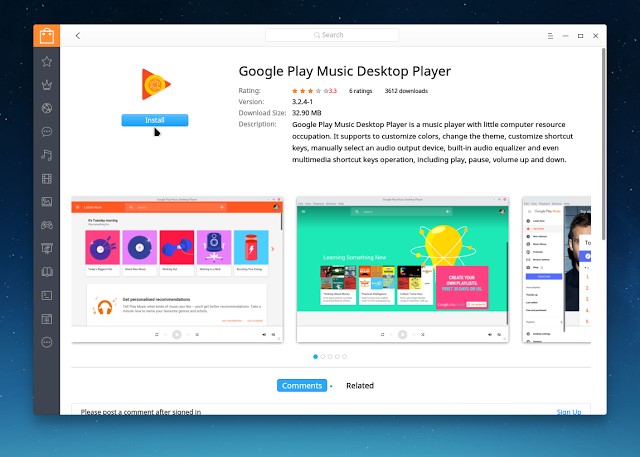Switch to the Comments tab

click(x=301, y=385)
